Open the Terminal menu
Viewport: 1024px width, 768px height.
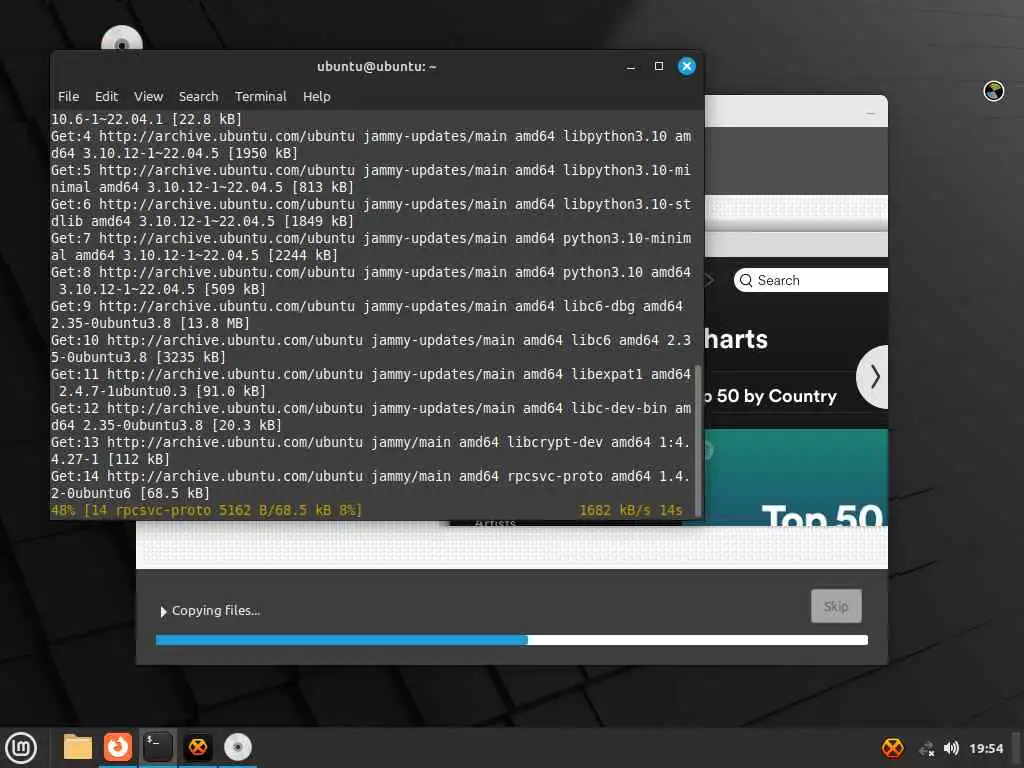point(261,97)
